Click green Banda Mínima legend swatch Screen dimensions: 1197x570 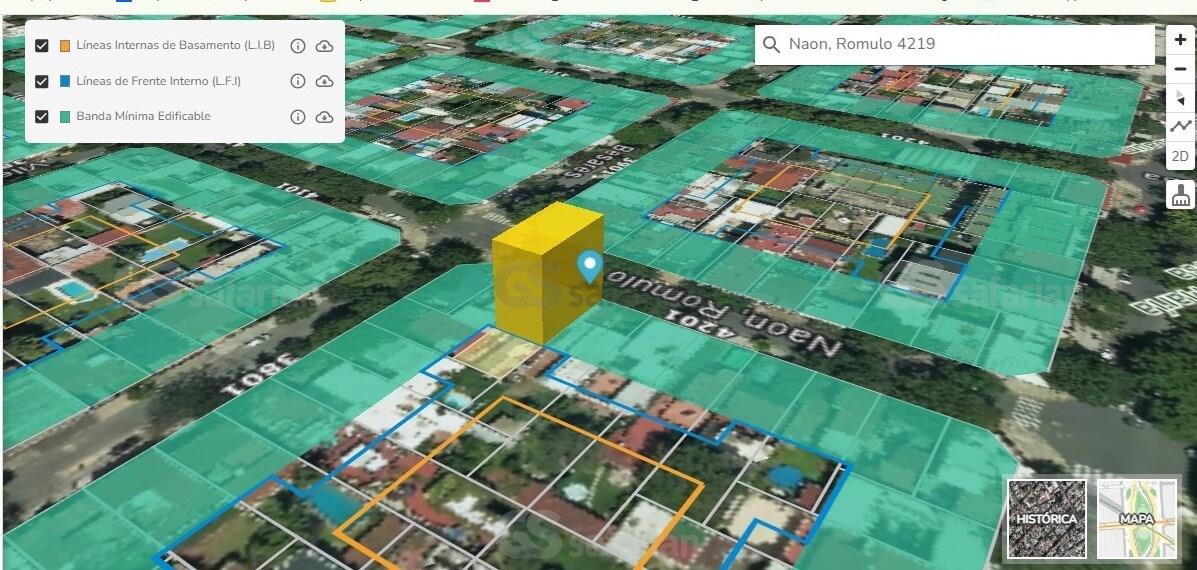[65, 117]
